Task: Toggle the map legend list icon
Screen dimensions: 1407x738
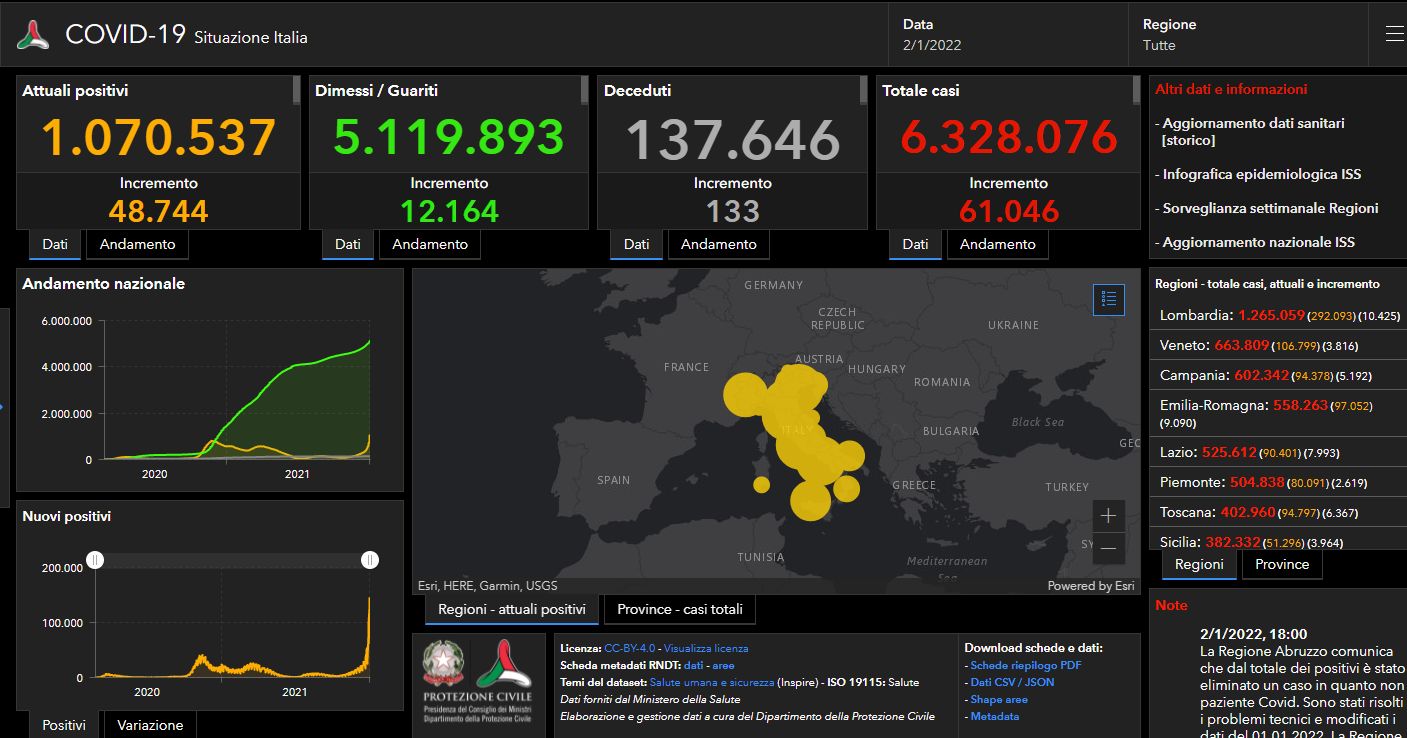Action: tap(1108, 299)
